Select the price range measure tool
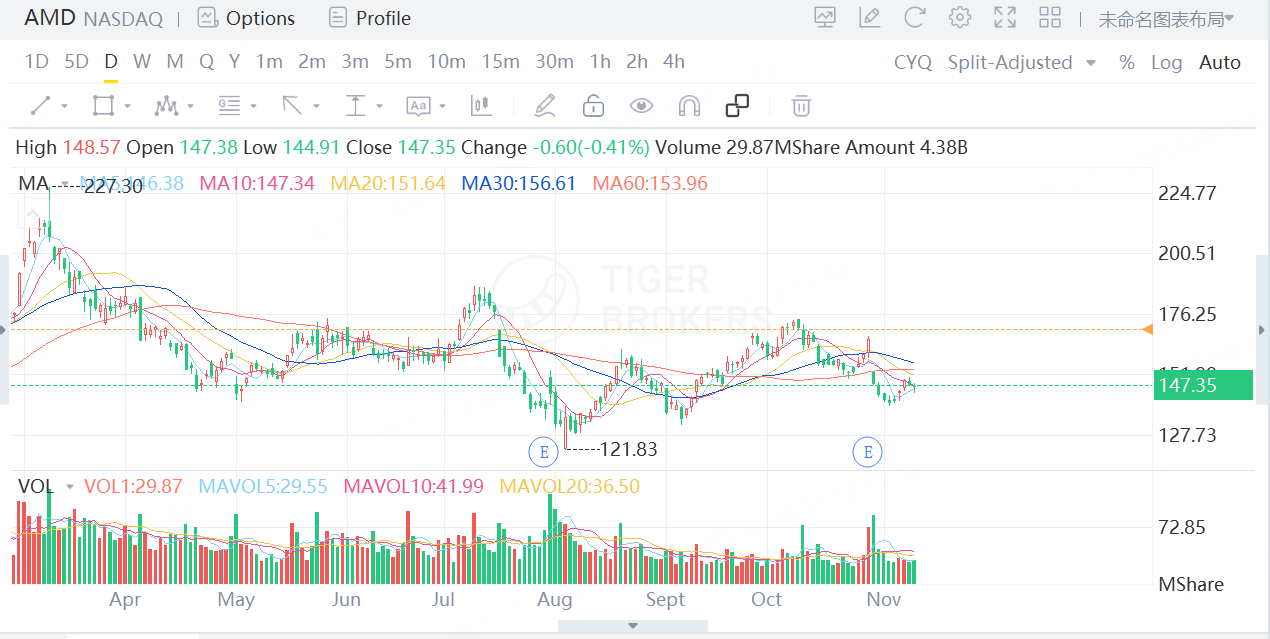The height and width of the screenshot is (639, 1270). [355, 105]
